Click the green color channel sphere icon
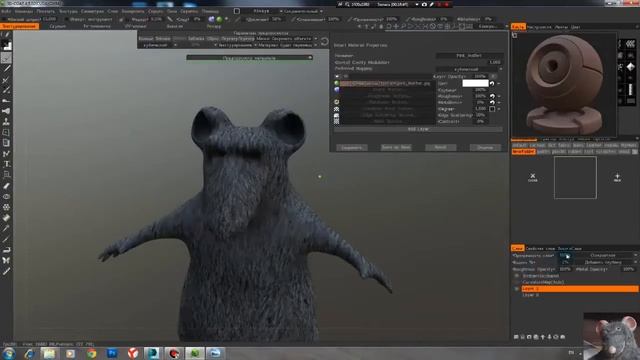Viewport: 640px width, 360px height. point(337,83)
